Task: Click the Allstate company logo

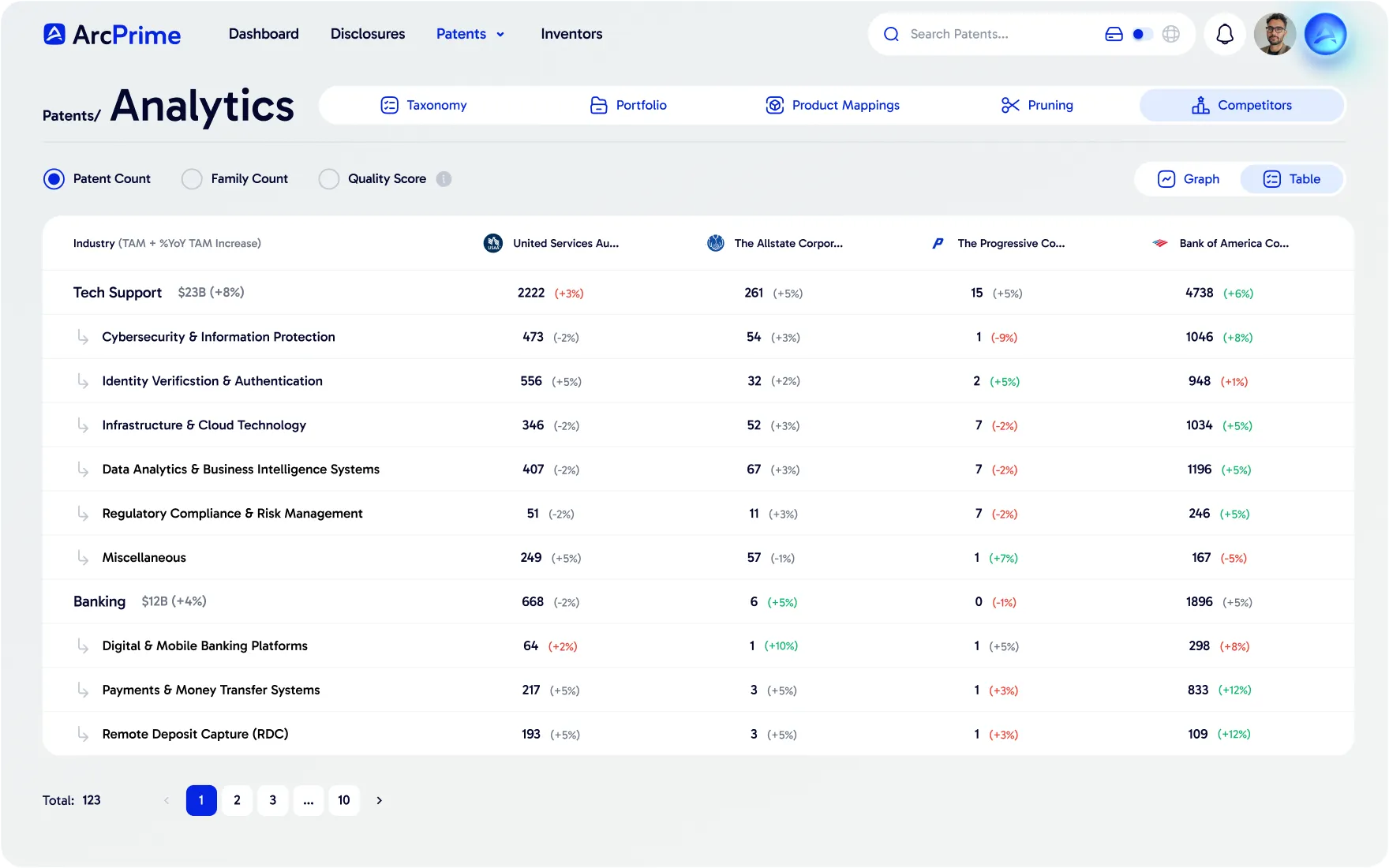Action: click(x=716, y=243)
